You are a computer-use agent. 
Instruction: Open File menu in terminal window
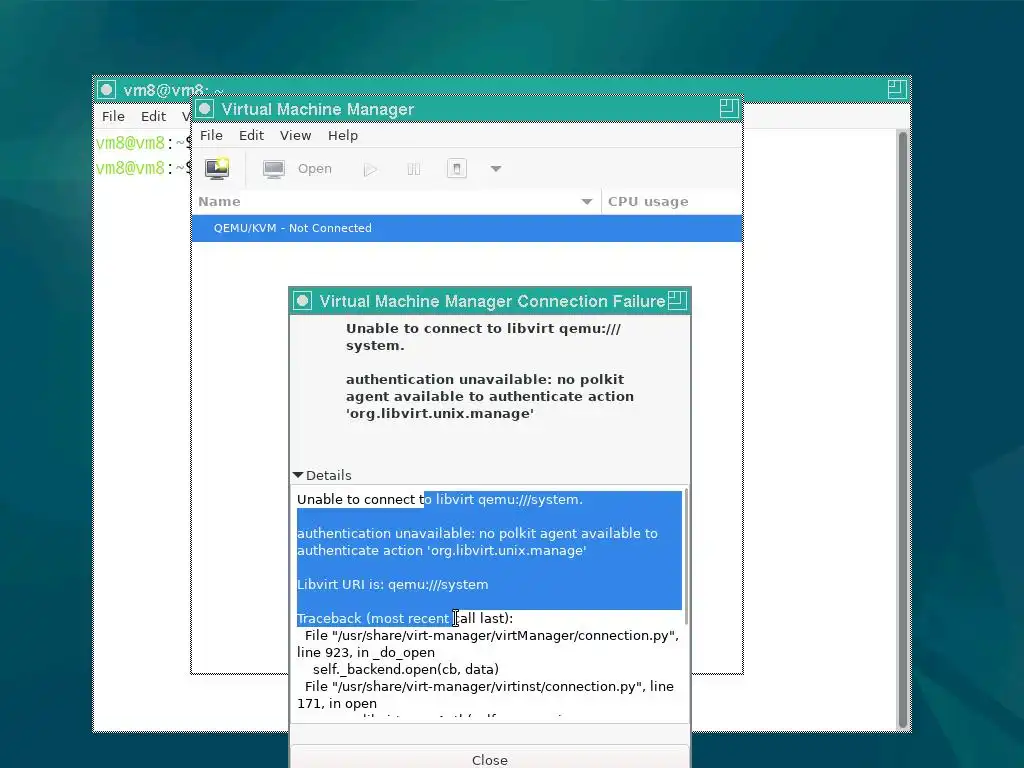coord(113,116)
